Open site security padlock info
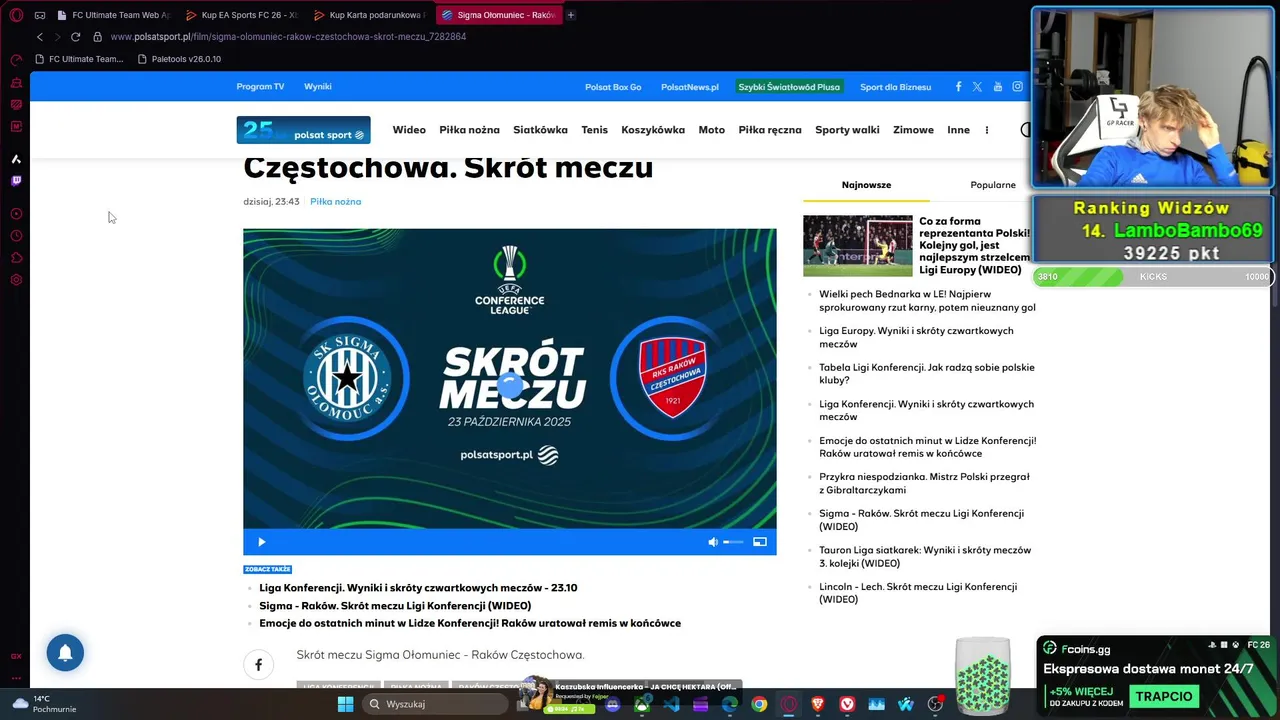 [x=97, y=37]
